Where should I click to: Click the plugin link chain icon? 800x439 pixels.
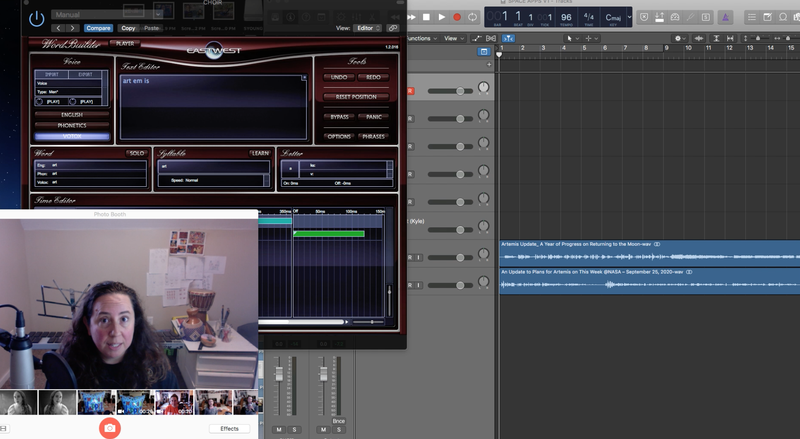[x=393, y=28]
